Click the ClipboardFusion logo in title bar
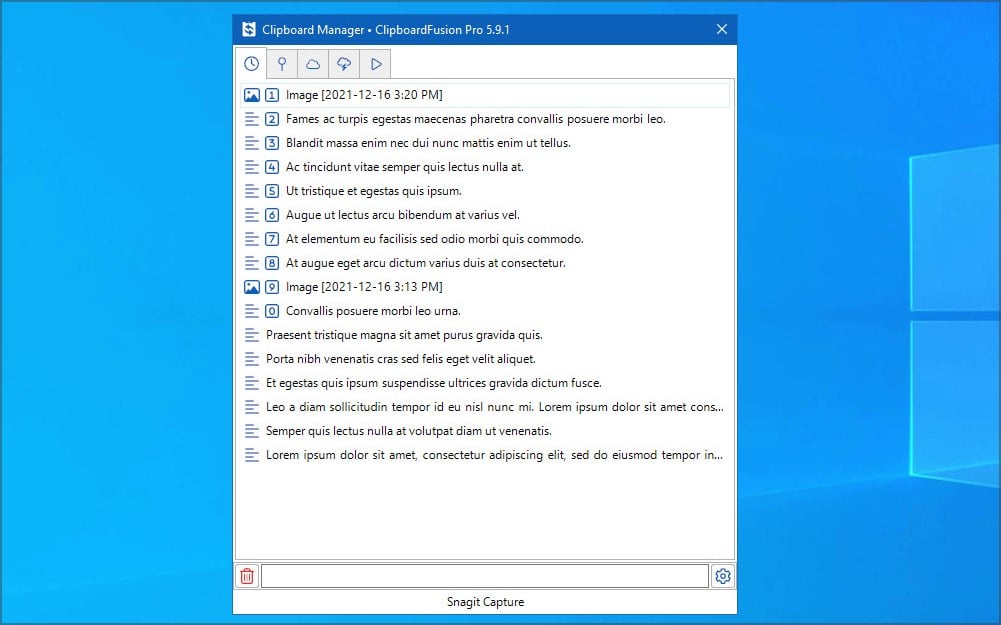 coord(249,30)
